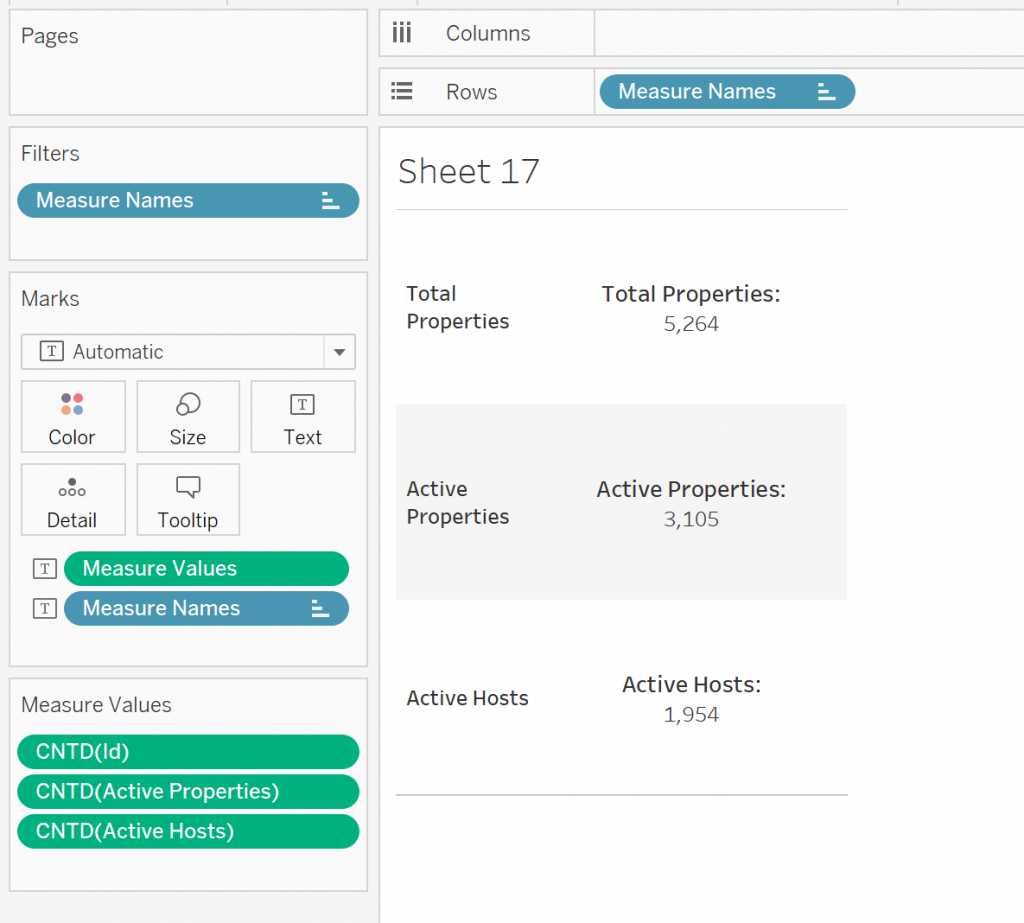This screenshot has width=1024, height=923.
Task: Click sort icon on Rows Measure Names pill
Action: [826, 91]
